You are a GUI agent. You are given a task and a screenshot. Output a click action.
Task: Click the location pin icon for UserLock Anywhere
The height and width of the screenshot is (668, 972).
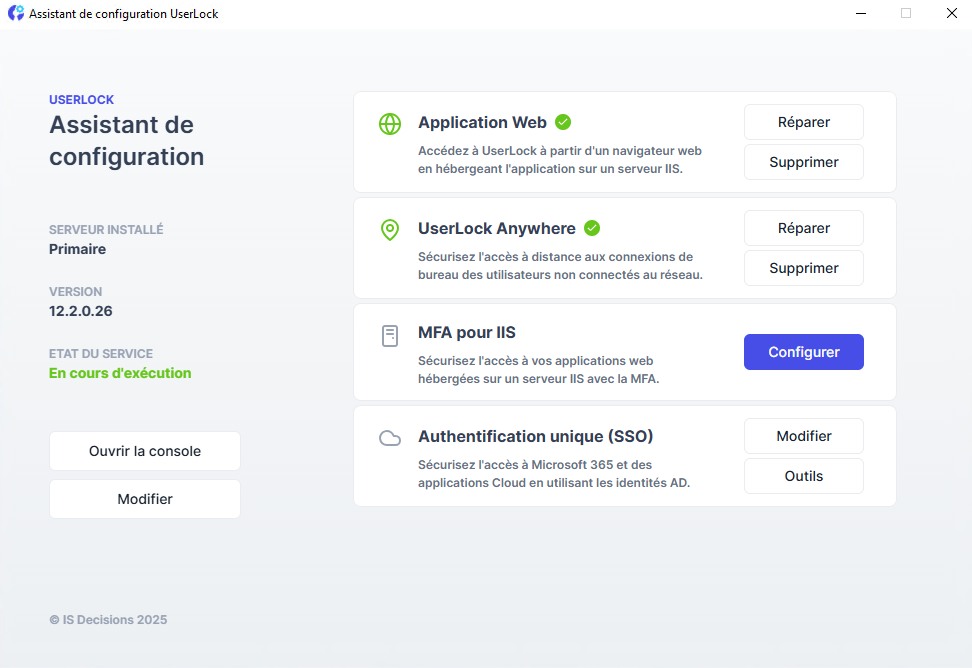pos(390,230)
